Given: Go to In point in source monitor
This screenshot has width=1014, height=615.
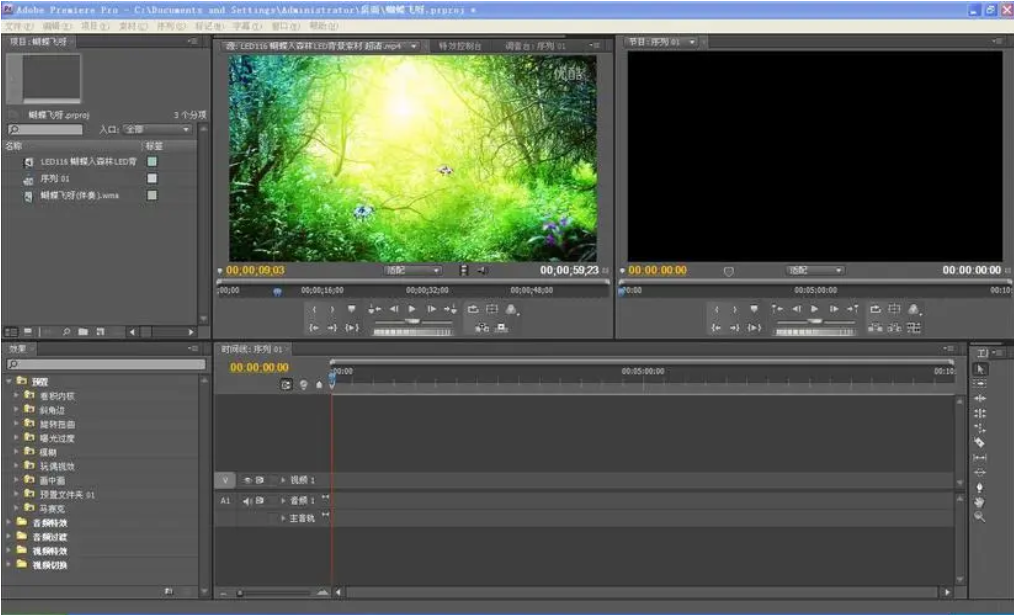Looking at the screenshot, I should tap(314, 328).
